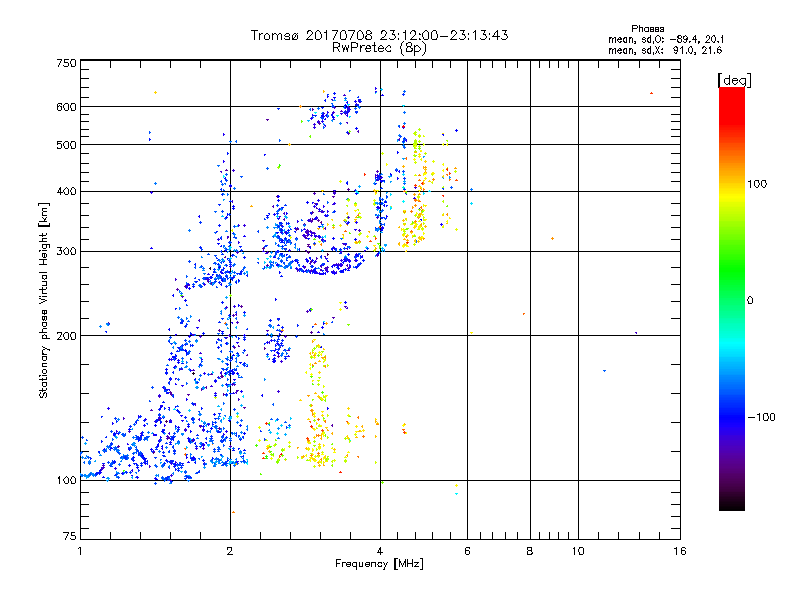Click the 'mean, sd,O: -89.4, 20.1' statistics line

(x=666, y=39)
